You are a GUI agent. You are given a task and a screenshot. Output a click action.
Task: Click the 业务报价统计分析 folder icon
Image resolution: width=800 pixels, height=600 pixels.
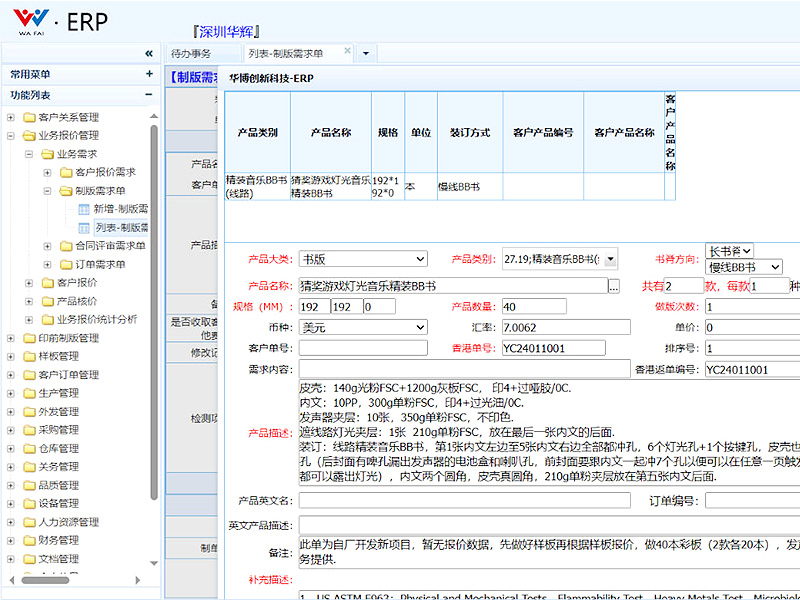pyautogui.click(x=47, y=319)
